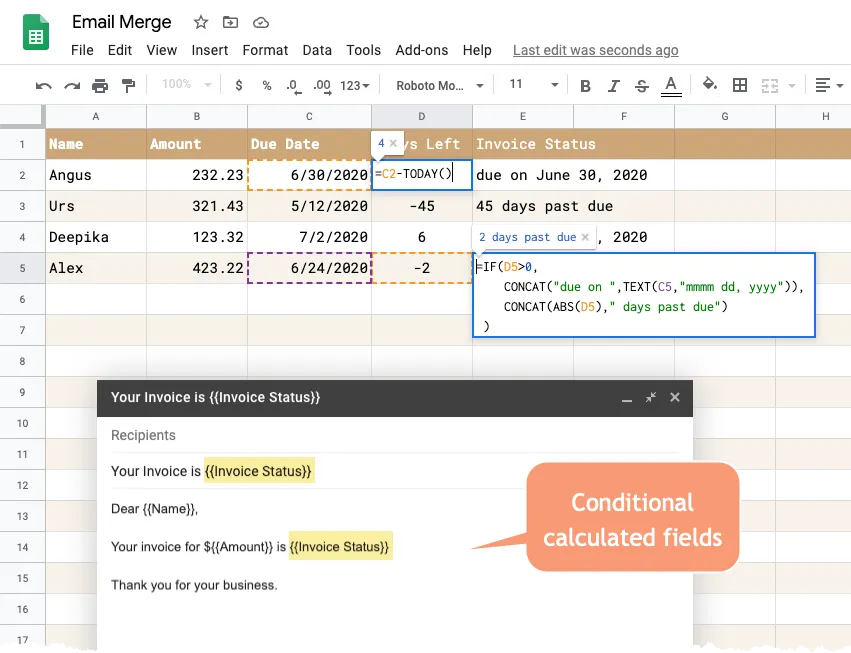
Task: Toggle strikethrough formatting
Action: 640,85
